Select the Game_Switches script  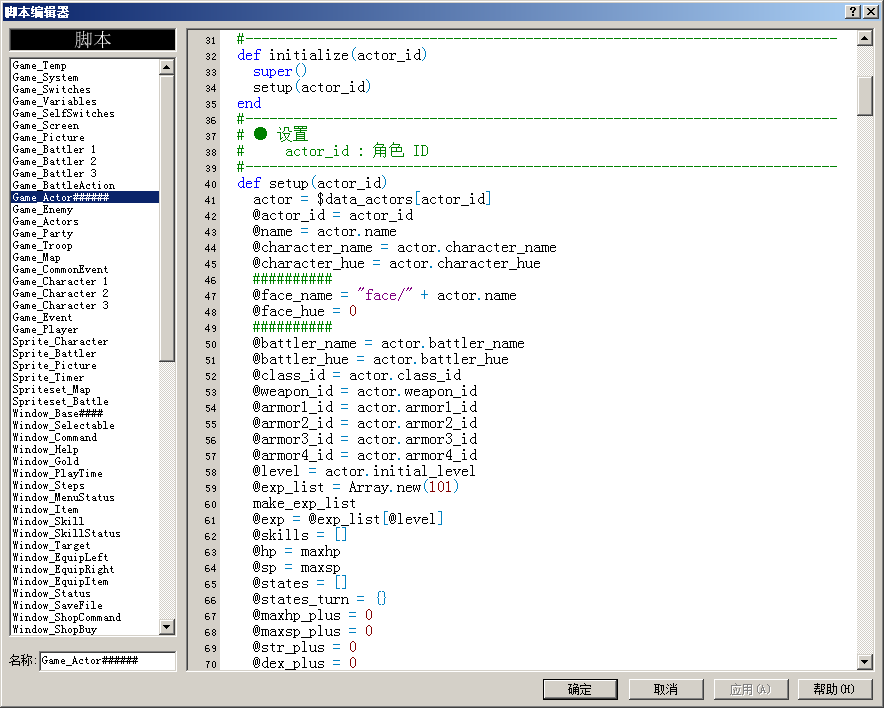[x=85, y=89]
